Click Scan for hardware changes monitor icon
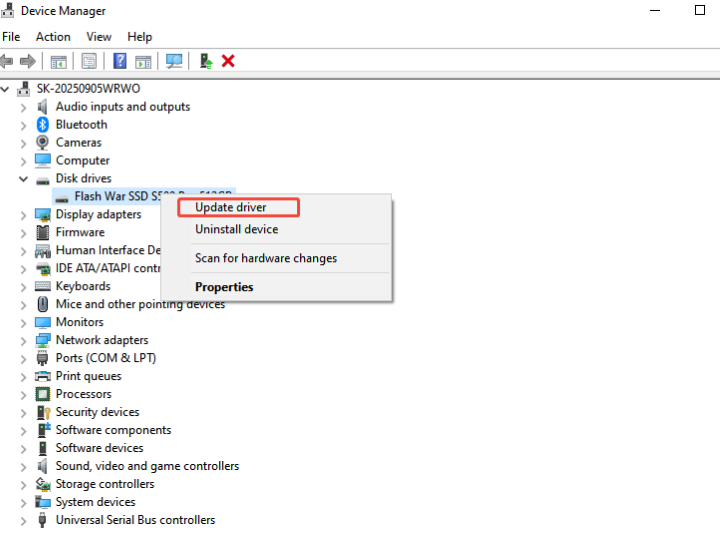720x535 pixels. [x=174, y=61]
